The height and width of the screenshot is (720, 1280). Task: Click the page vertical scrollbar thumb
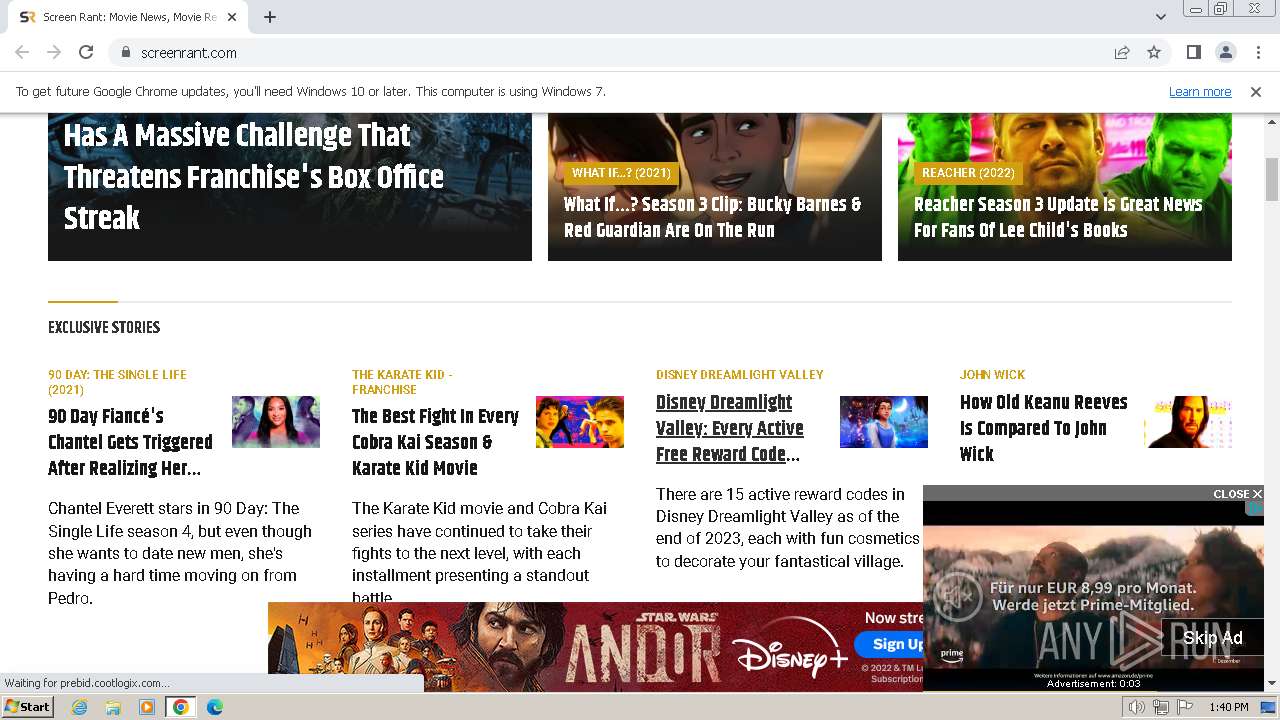click(x=1272, y=178)
